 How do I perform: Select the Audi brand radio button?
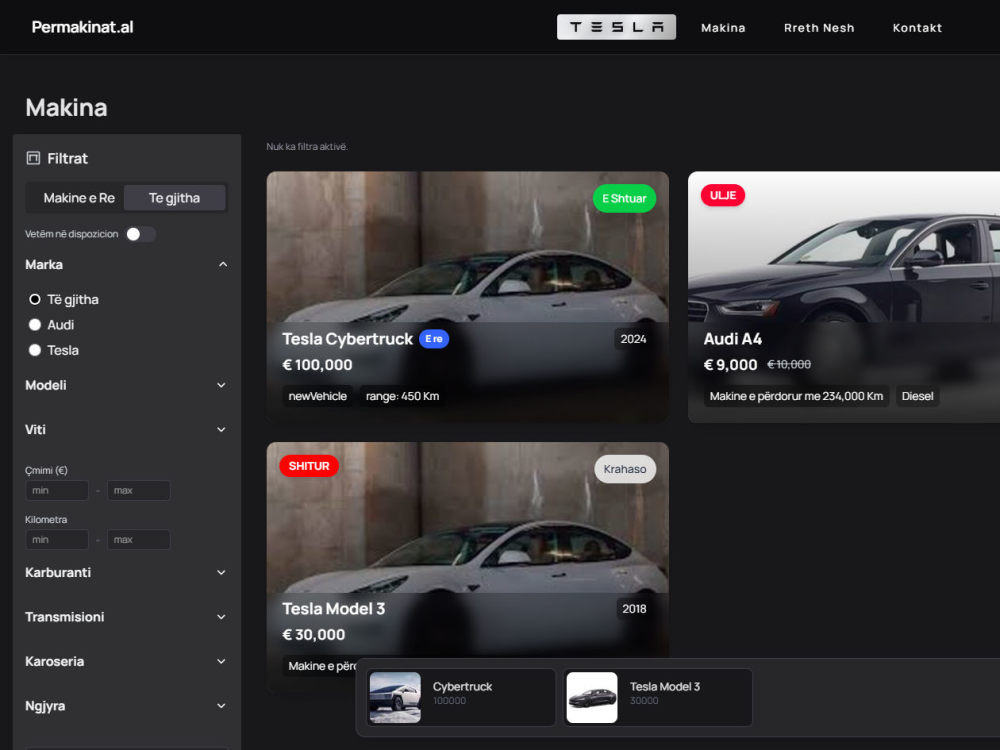pos(34,325)
